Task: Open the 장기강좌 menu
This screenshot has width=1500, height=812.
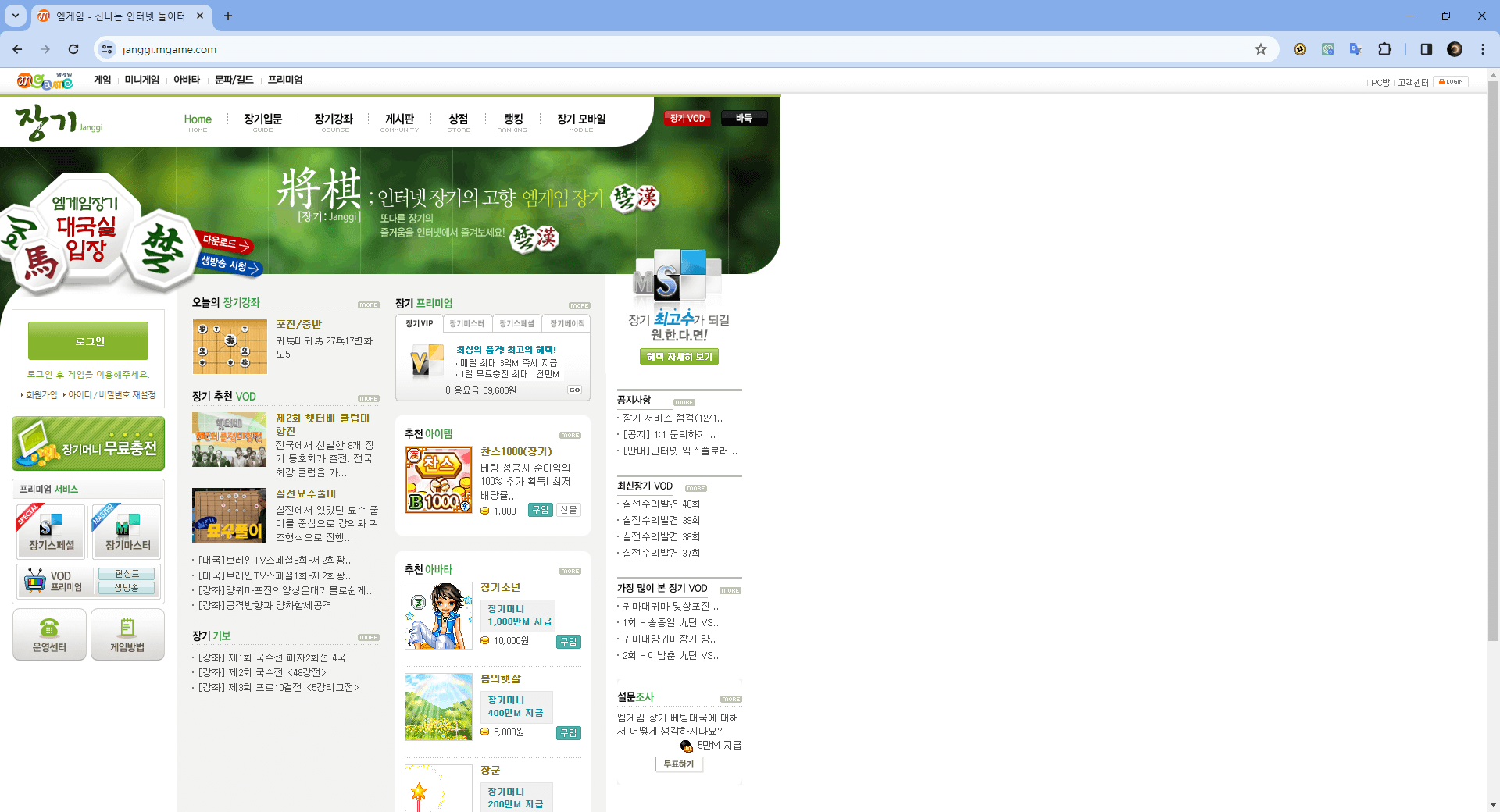Action: [334, 122]
